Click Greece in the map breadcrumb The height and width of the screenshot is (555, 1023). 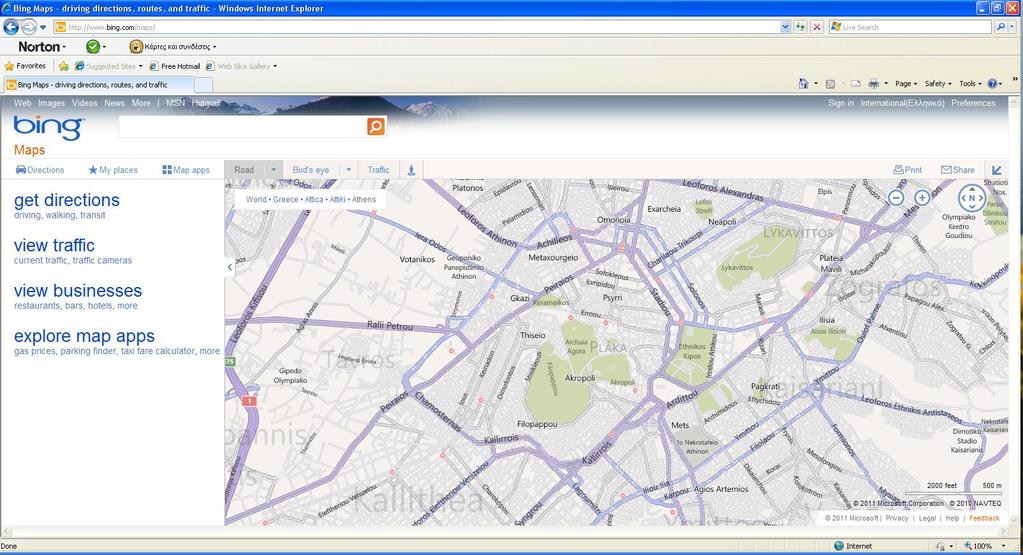[x=286, y=200]
